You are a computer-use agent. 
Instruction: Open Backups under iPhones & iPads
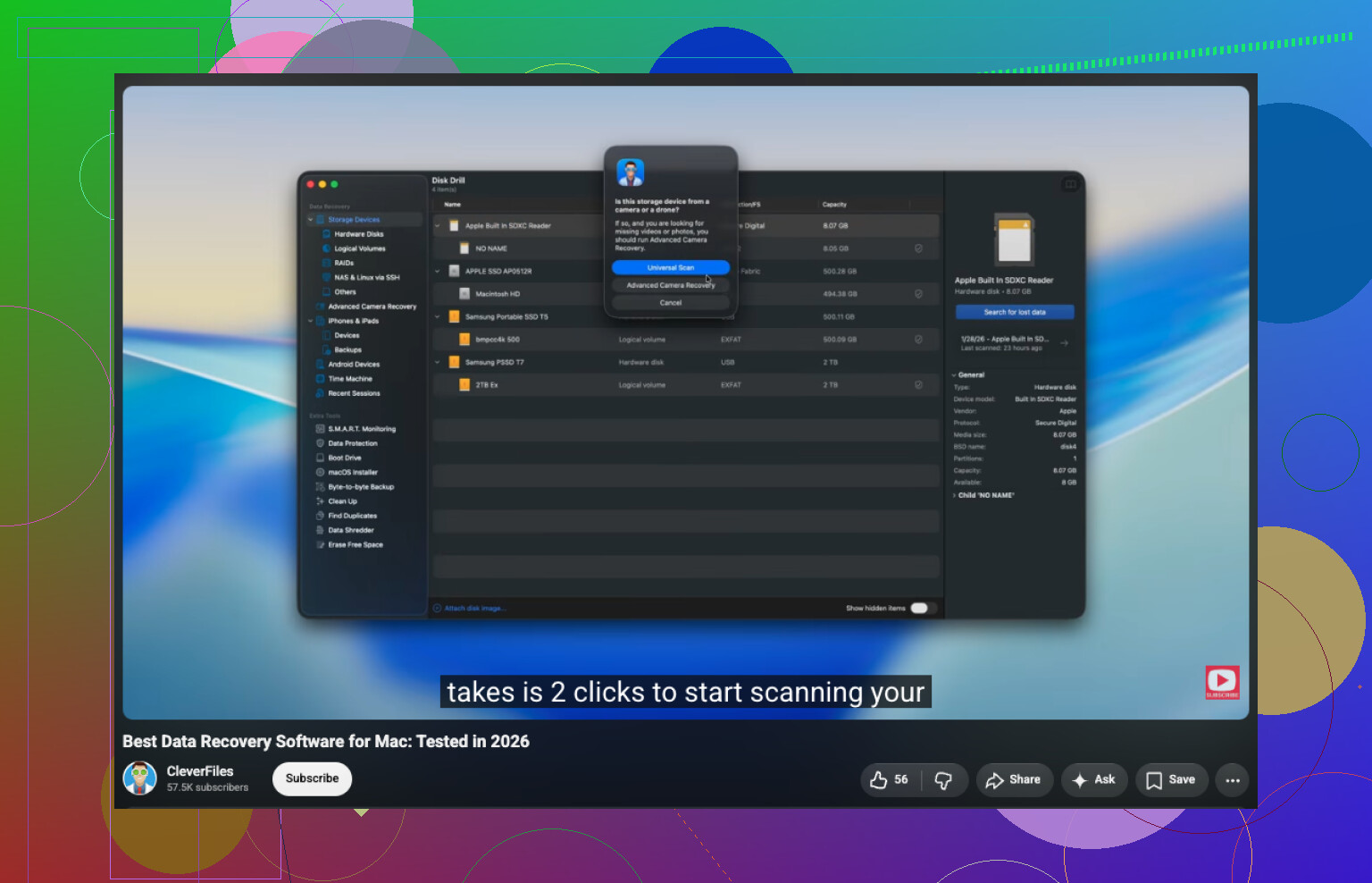(x=347, y=349)
